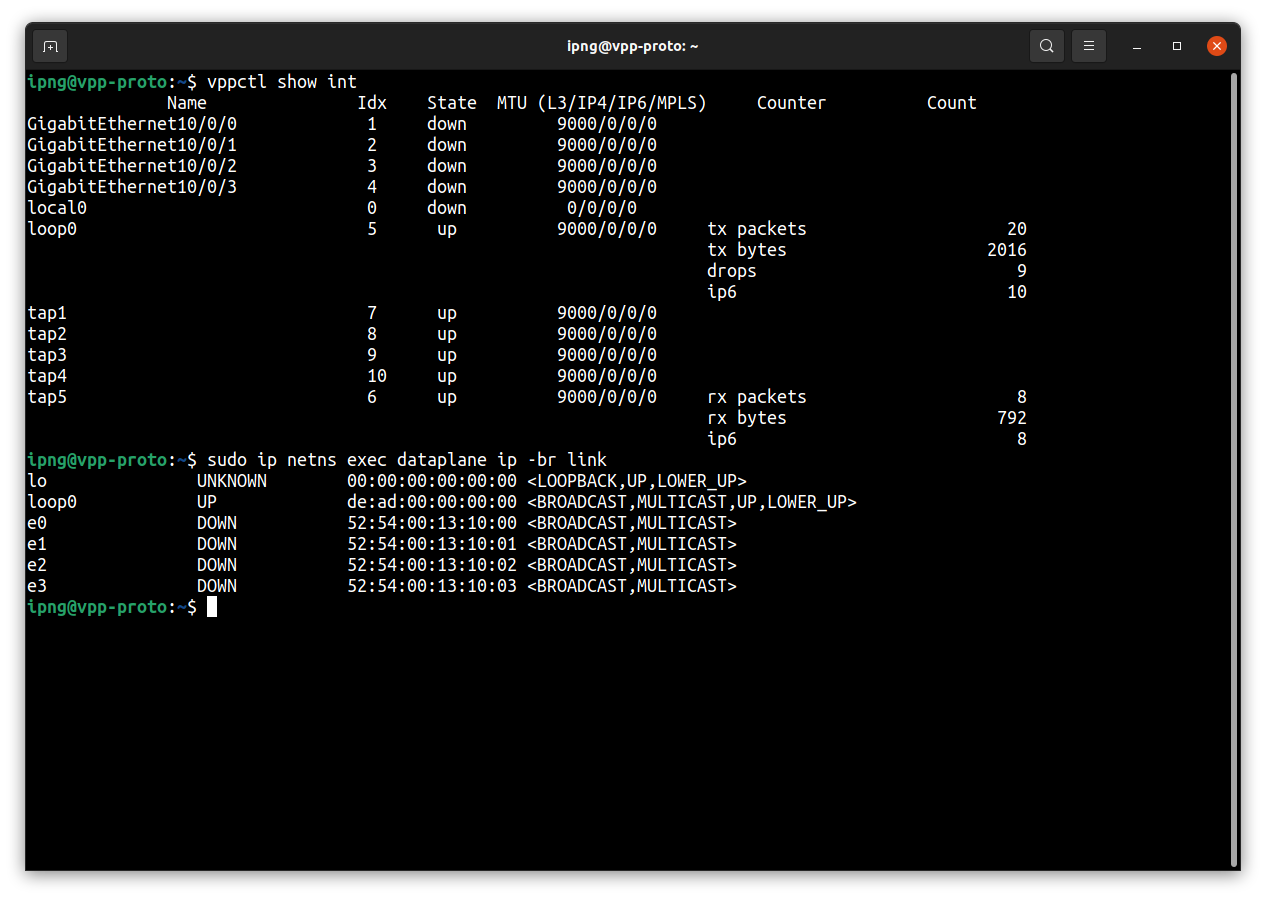The height and width of the screenshot is (899, 1266).
Task: Click the GigabitEthernet10/0/0 interface name
Action: point(132,124)
